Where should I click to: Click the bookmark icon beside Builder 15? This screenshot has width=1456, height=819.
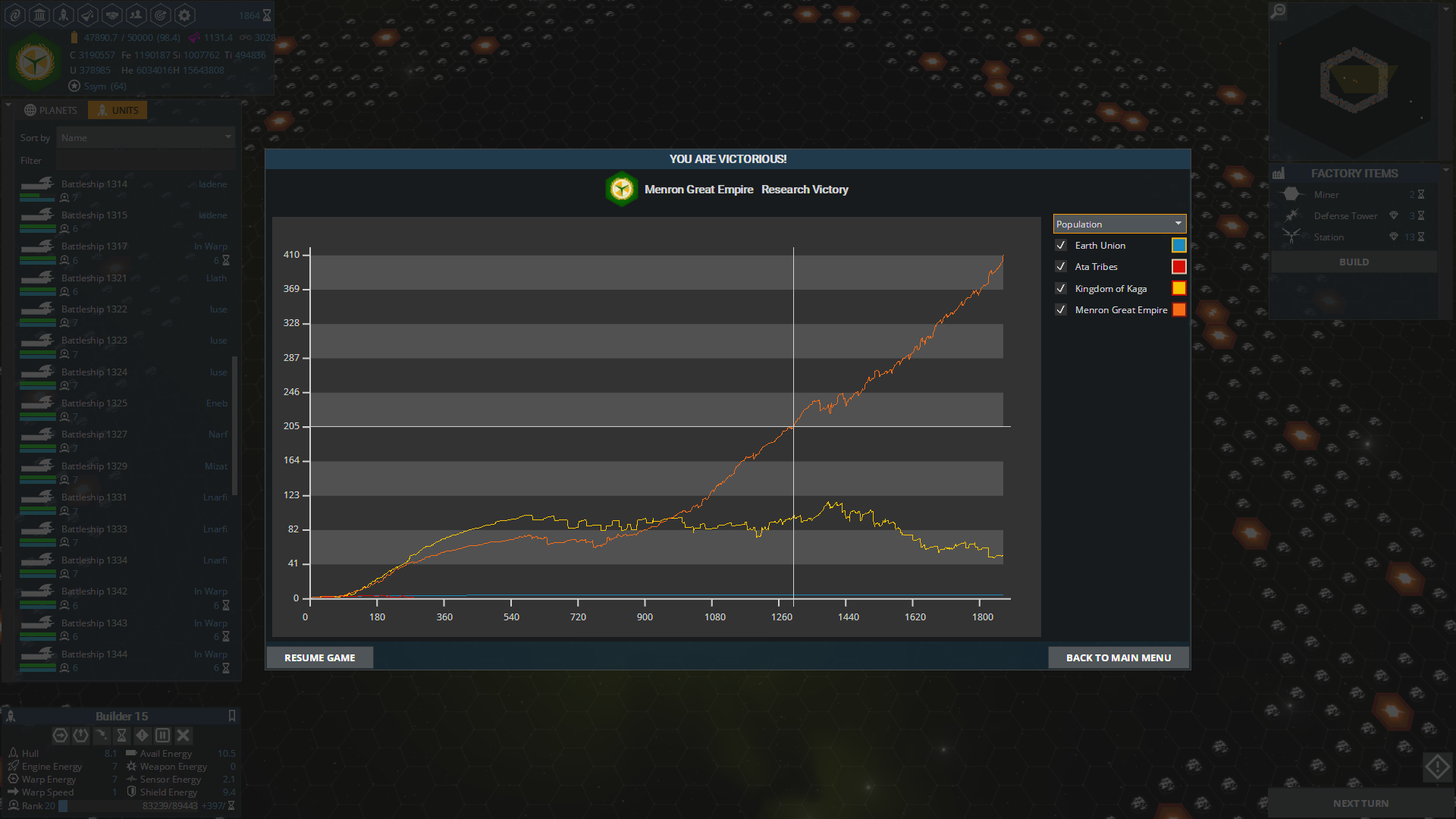pyautogui.click(x=232, y=716)
